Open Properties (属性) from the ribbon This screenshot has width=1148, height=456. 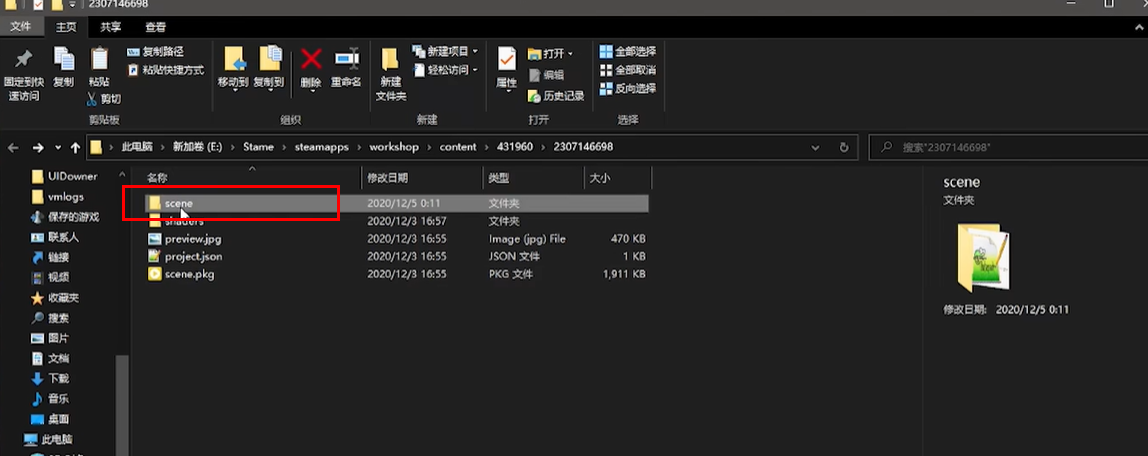click(506, 62)
